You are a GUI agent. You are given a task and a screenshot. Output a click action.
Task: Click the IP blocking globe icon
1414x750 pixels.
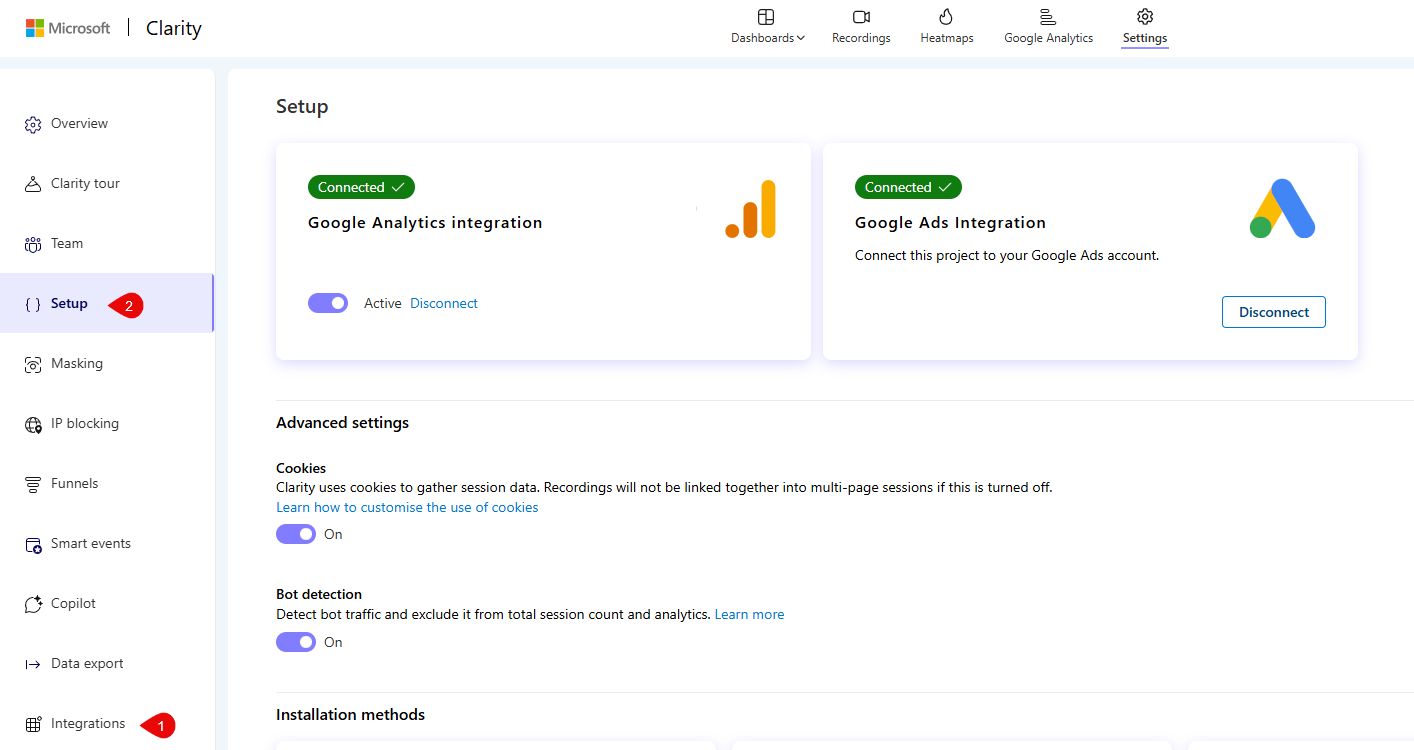[x=32, y=424]
